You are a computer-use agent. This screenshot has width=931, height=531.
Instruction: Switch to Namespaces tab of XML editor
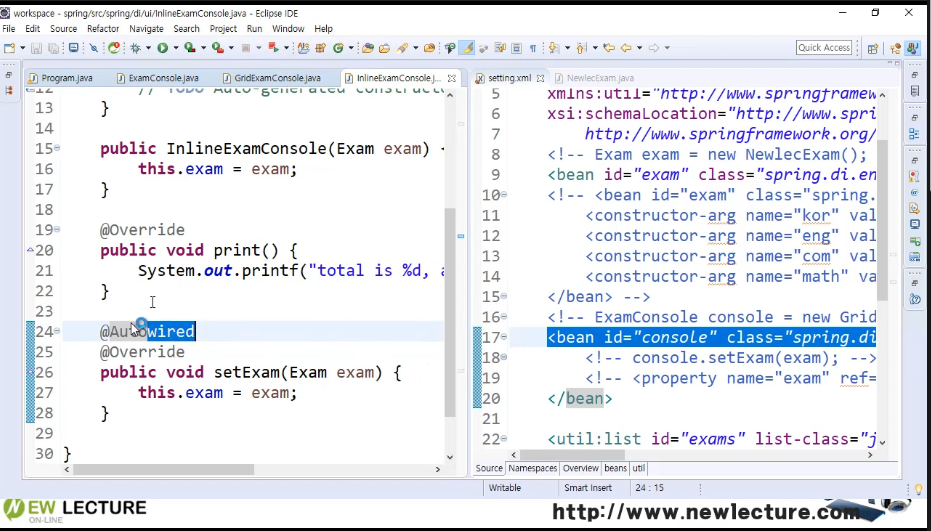[533, 468]
